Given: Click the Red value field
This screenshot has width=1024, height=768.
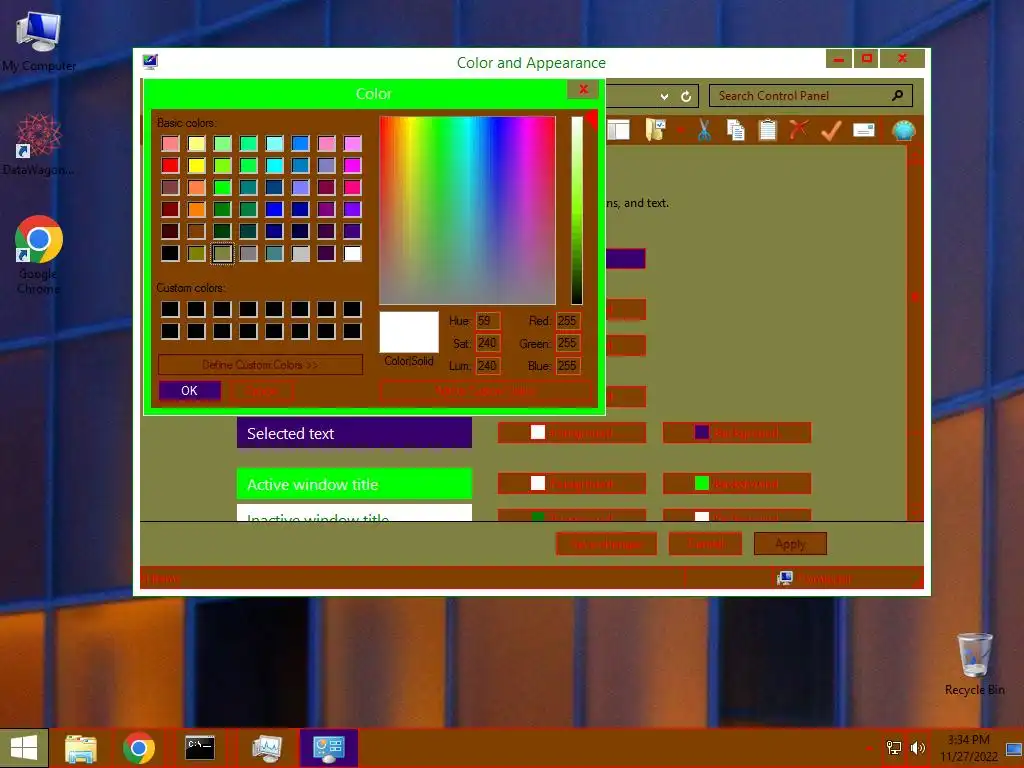Looking at the screenshot, I should coord(568,321).
